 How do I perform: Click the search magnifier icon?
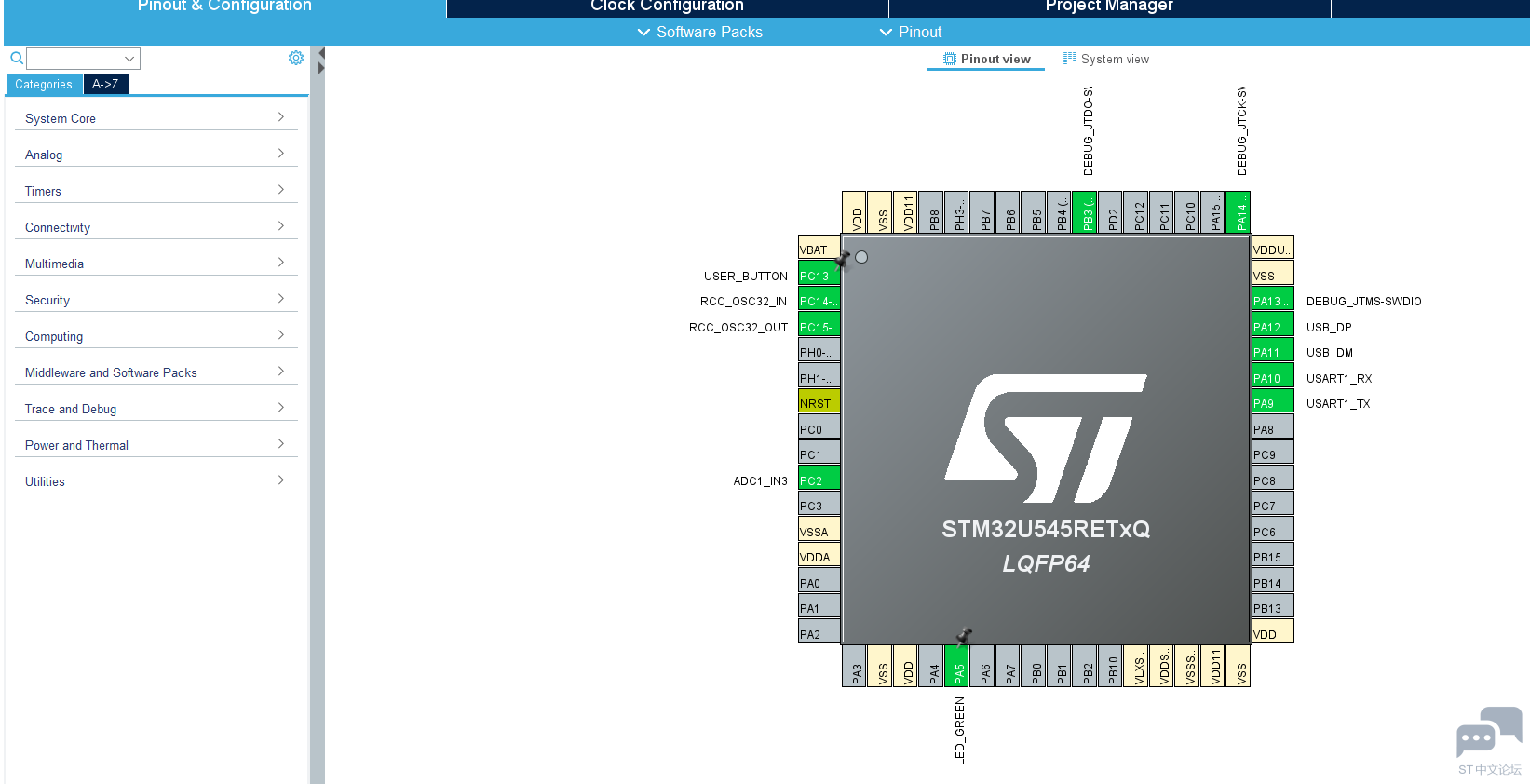click(x=17, y=58)
